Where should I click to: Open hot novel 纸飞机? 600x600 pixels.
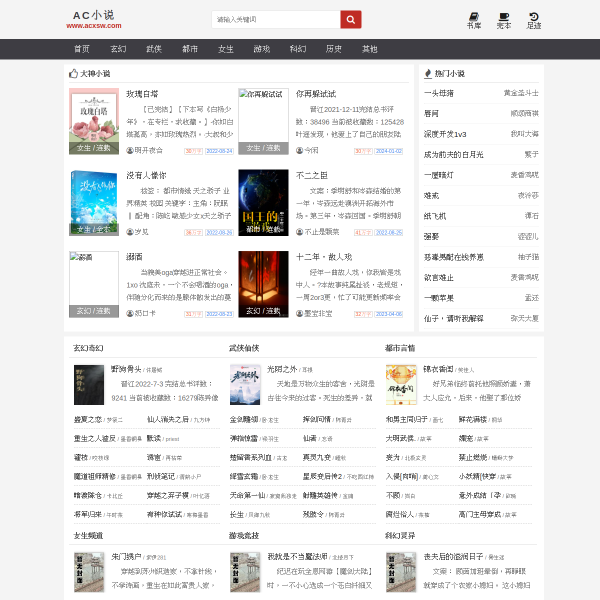[435, 216]
